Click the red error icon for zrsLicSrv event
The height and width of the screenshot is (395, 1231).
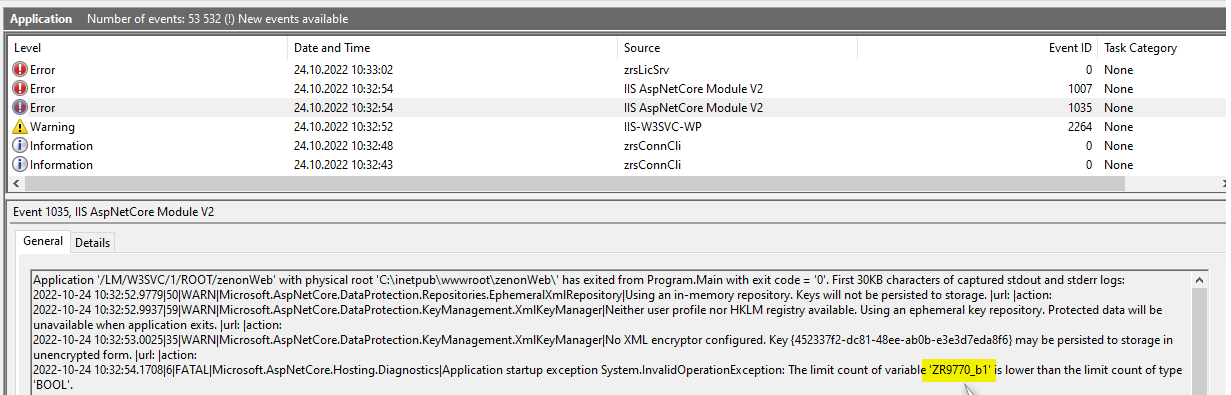click(x=21, y=70)
